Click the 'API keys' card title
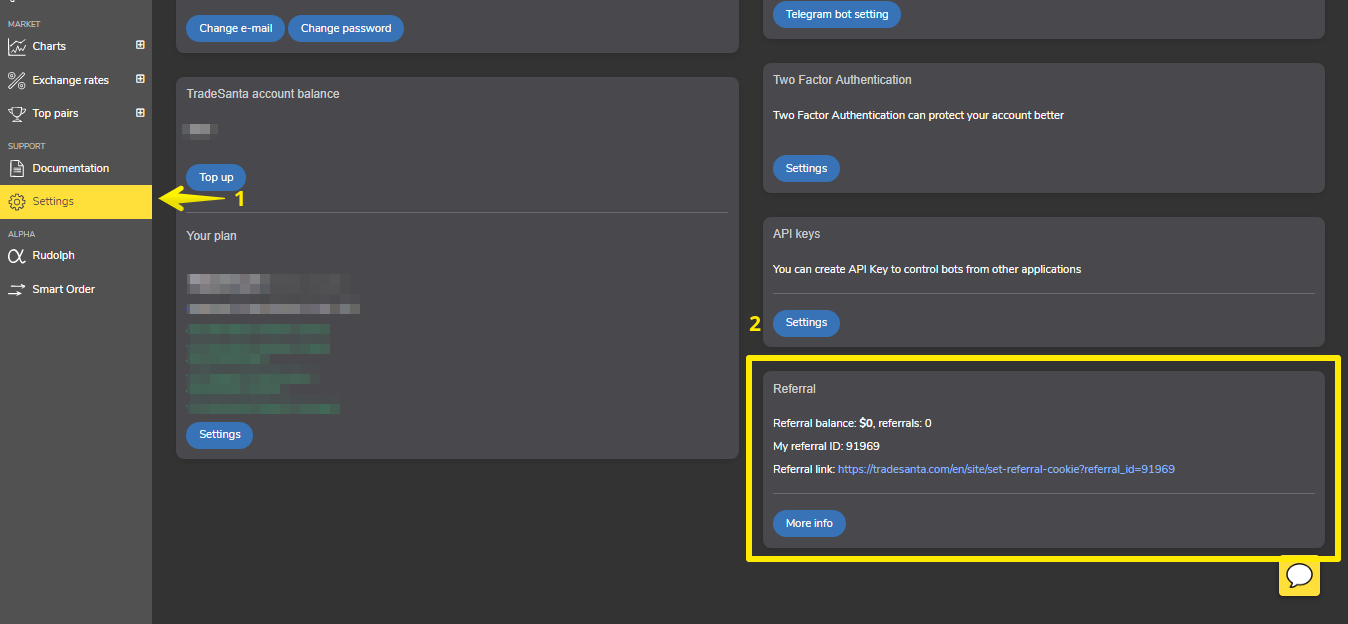1348x624 pixels. tap(796, 234)
